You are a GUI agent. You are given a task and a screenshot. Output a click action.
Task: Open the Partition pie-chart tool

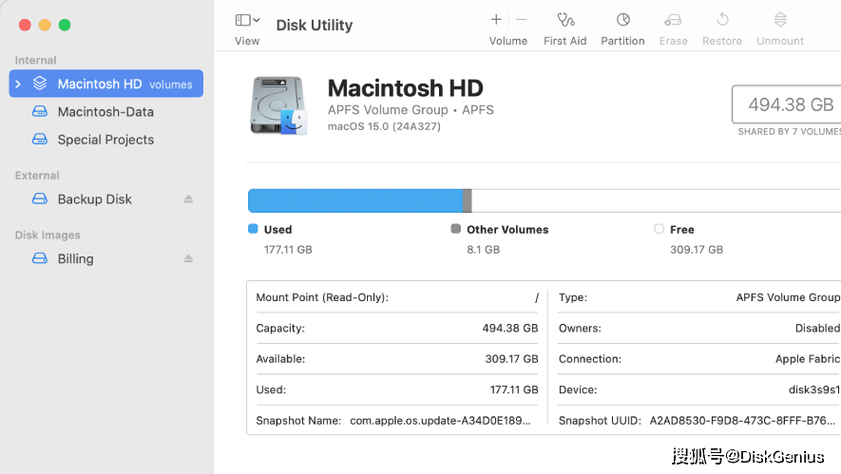point(623,20)
